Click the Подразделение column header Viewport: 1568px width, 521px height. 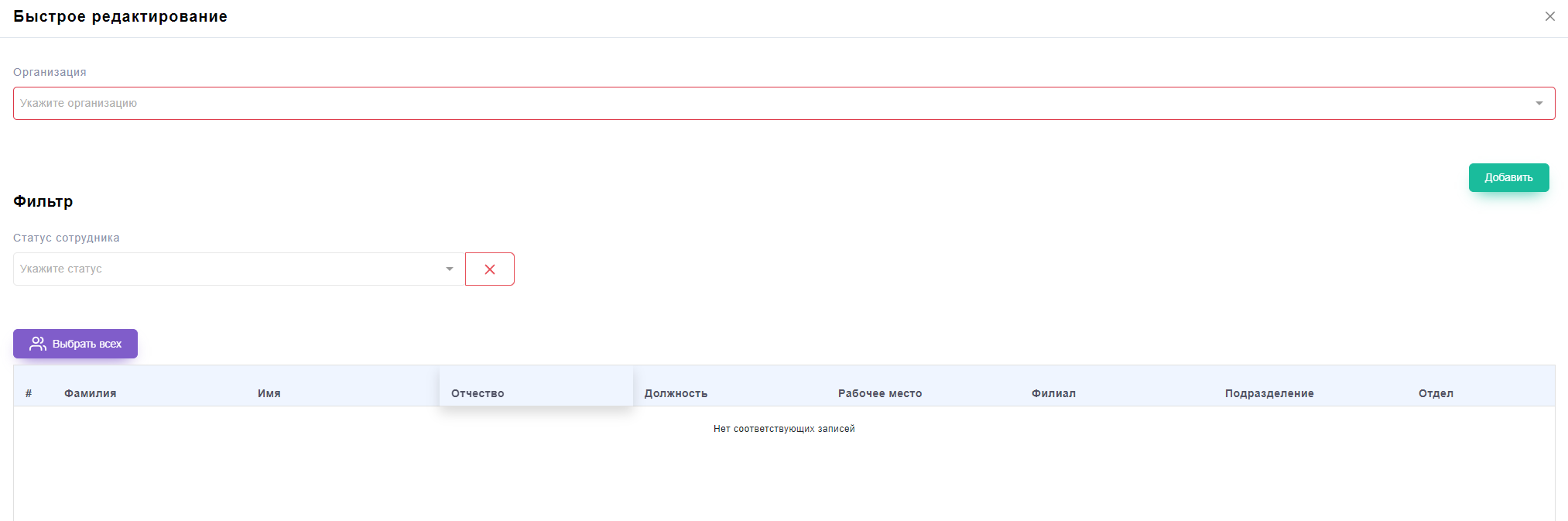pos(1269,393)
